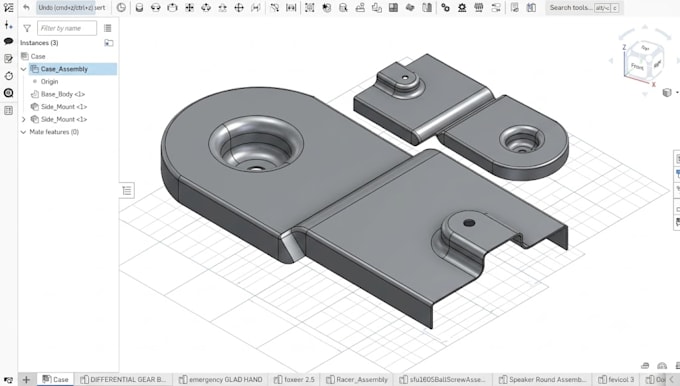Select the Pin slot mate tool
The image size is (680, 386).
click(222, 7)
